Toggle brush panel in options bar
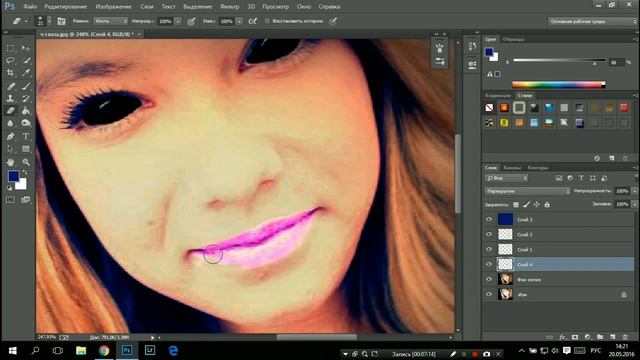The image size is (640, 360). [x=62, y=21]
